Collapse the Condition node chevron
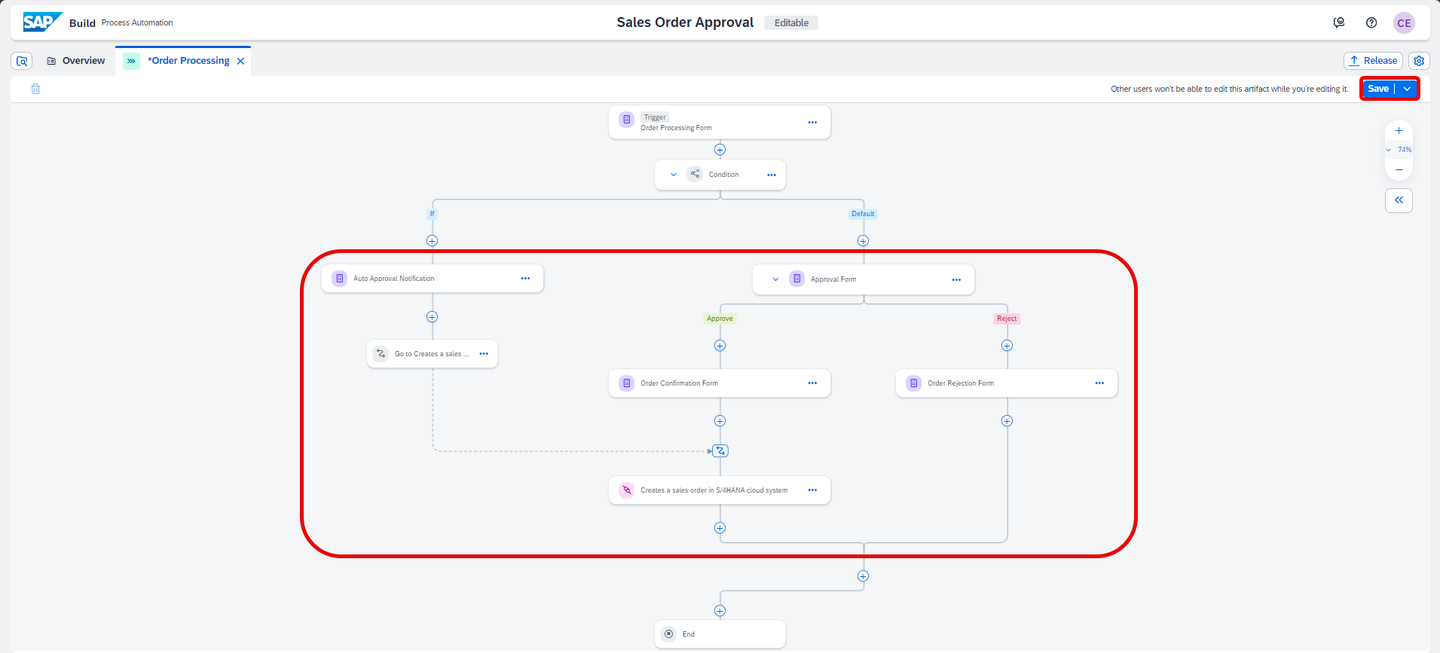1440x653 pixels. [x=673, y=175]
